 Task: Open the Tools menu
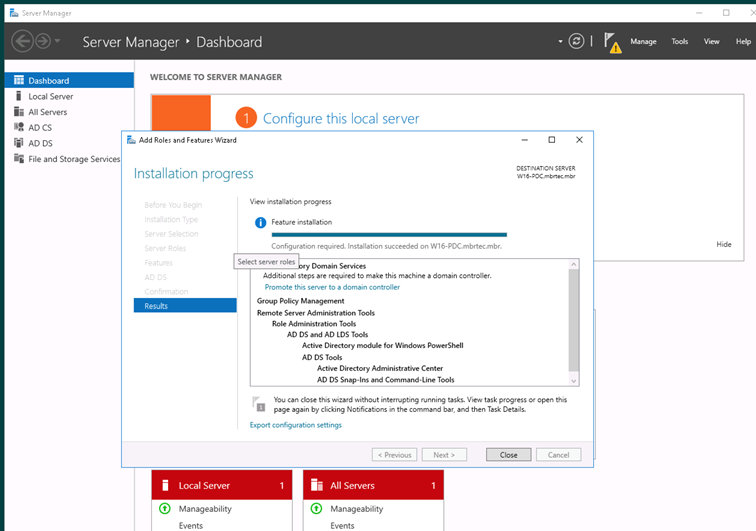680,41
